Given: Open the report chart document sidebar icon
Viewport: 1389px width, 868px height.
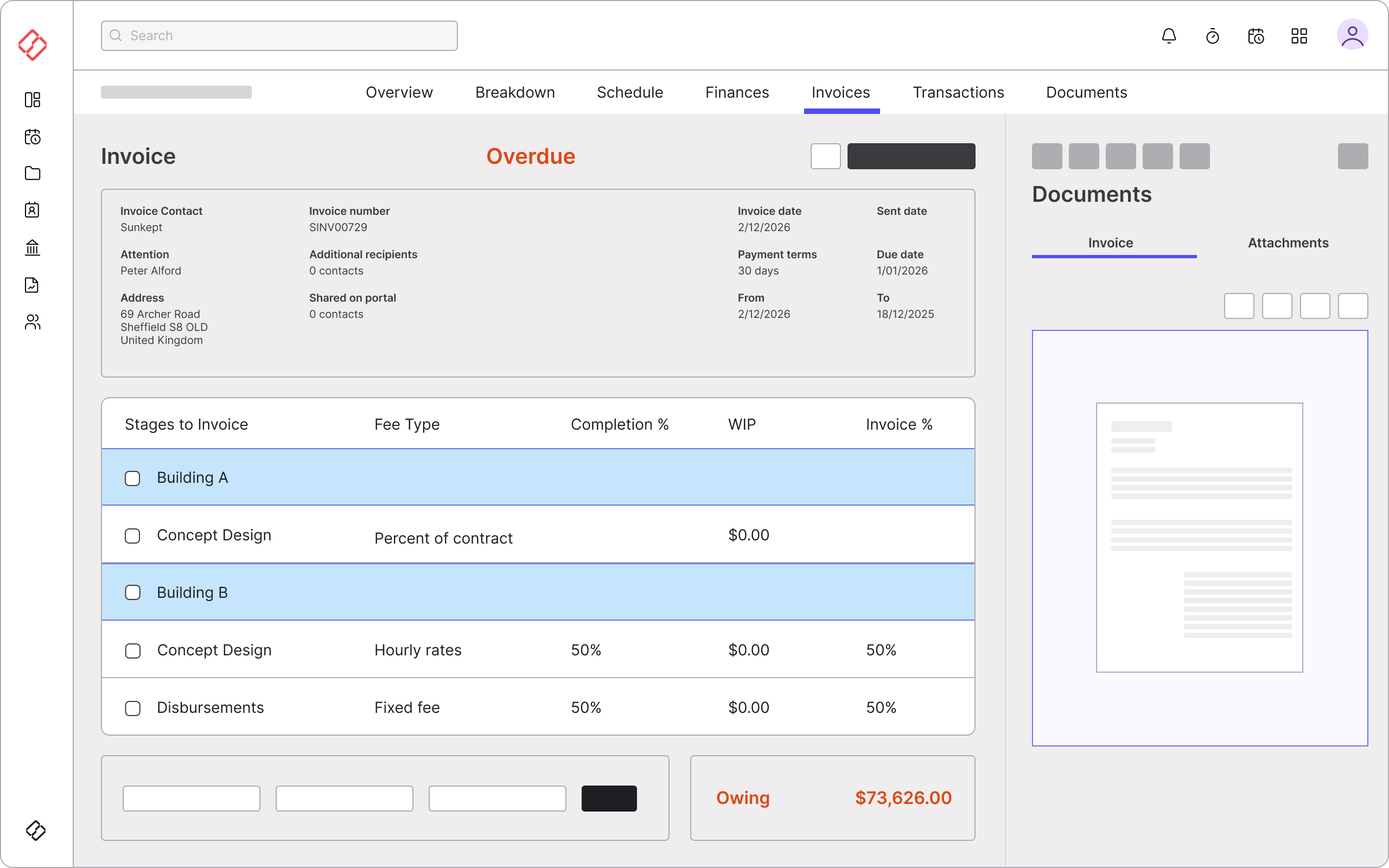Looking at the screenshot, I should [x=33, y=285].
